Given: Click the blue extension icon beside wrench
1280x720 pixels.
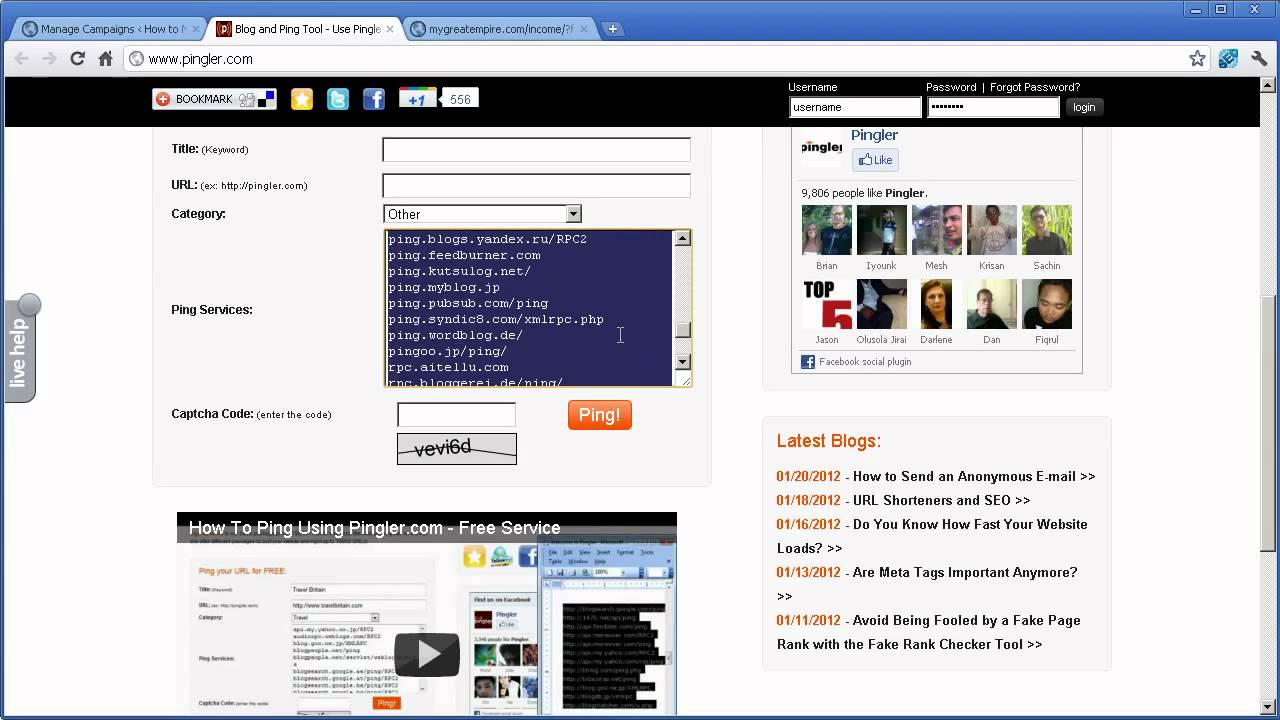Looking at the screenshot, I should tap(1228, 59).
